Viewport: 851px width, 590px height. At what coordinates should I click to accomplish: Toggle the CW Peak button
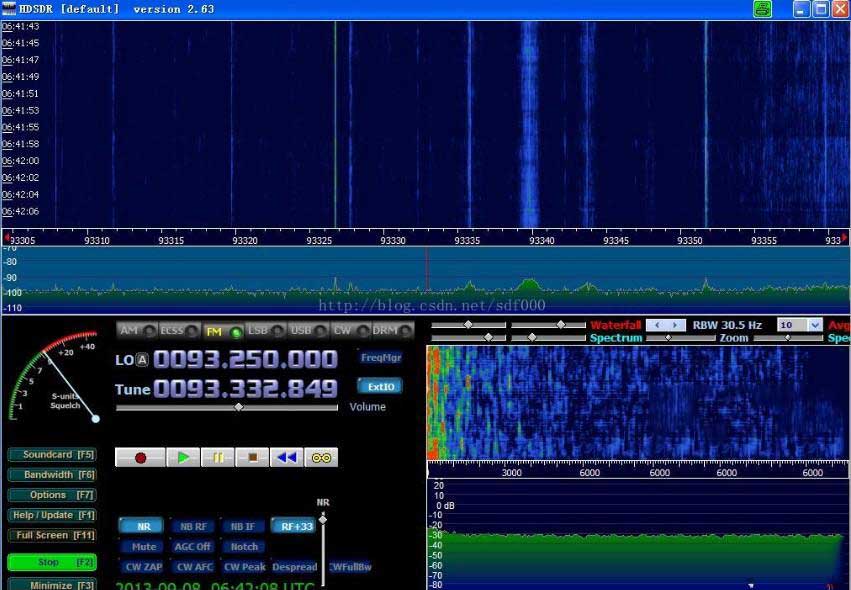tap(244, 567)
